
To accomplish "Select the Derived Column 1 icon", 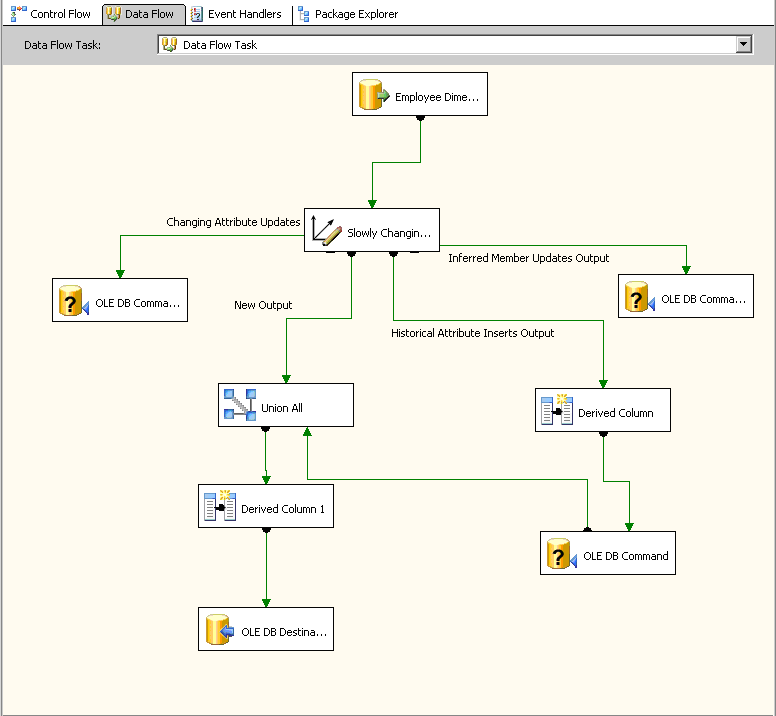I will 219,507.
